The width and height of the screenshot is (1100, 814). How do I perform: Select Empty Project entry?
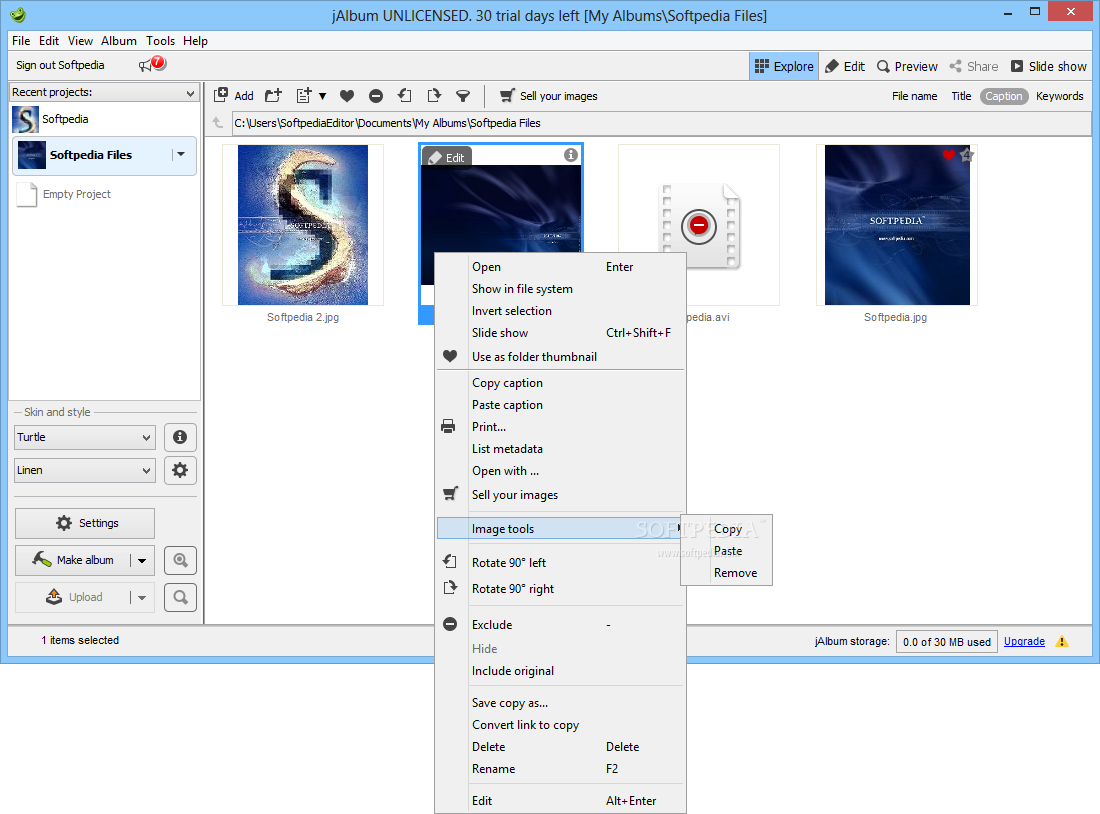[104, 194]
